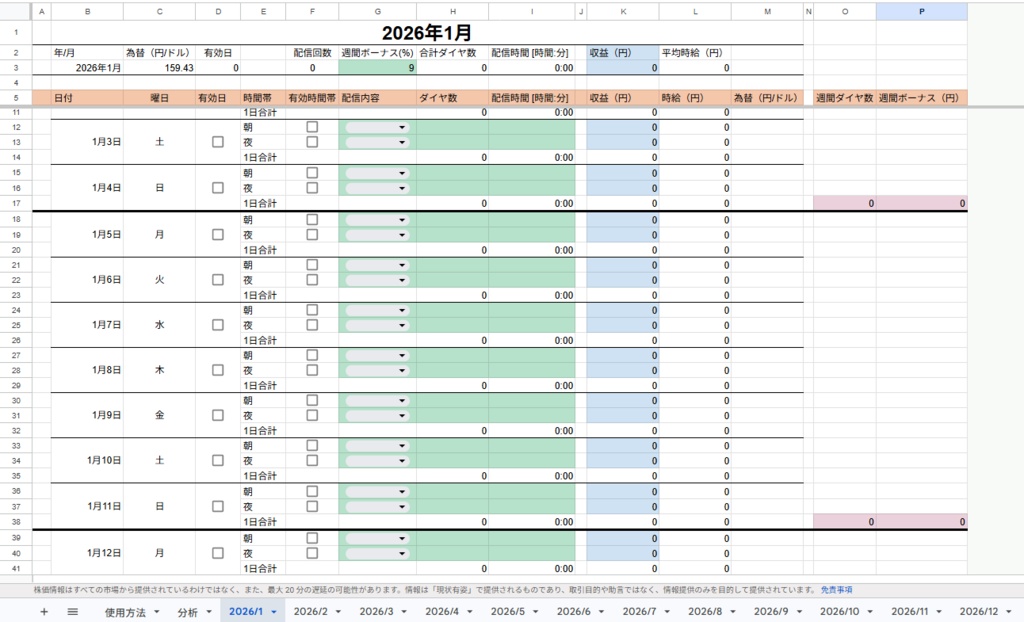1024x622 pixels.
Task: Open the 使用方法 tab's dropdown arrow
Action: click(x=157, y=612)
